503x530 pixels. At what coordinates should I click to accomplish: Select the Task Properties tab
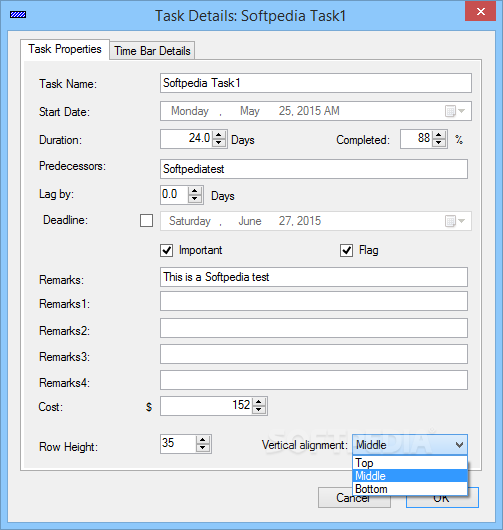coord(65,49)
